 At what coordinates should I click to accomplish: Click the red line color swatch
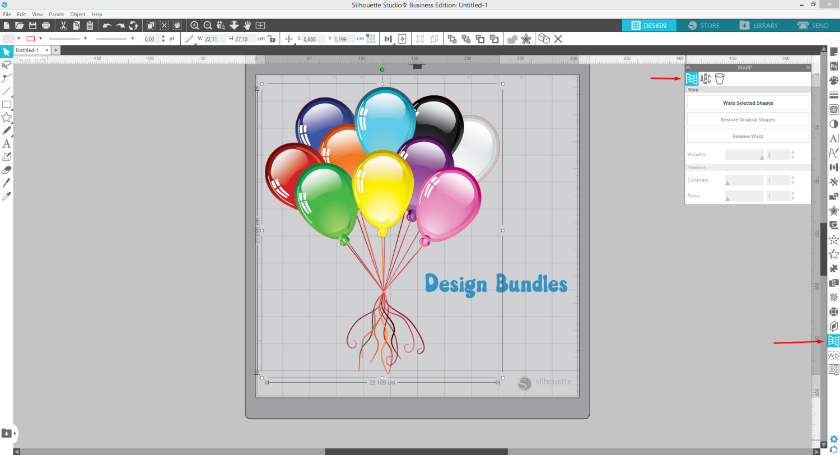[31, 39]
